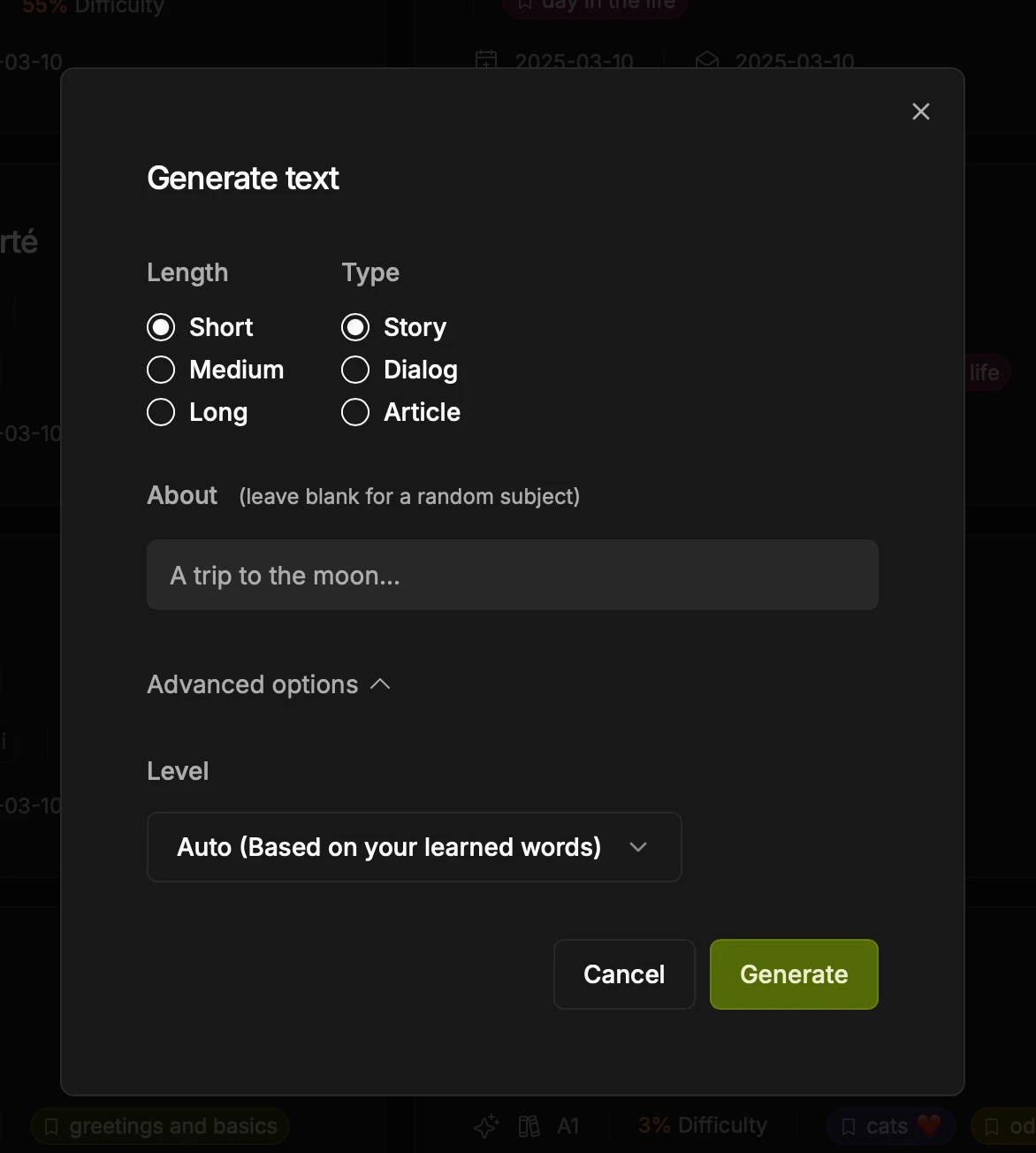Cancel the text generation dialog

coord(624,974)
